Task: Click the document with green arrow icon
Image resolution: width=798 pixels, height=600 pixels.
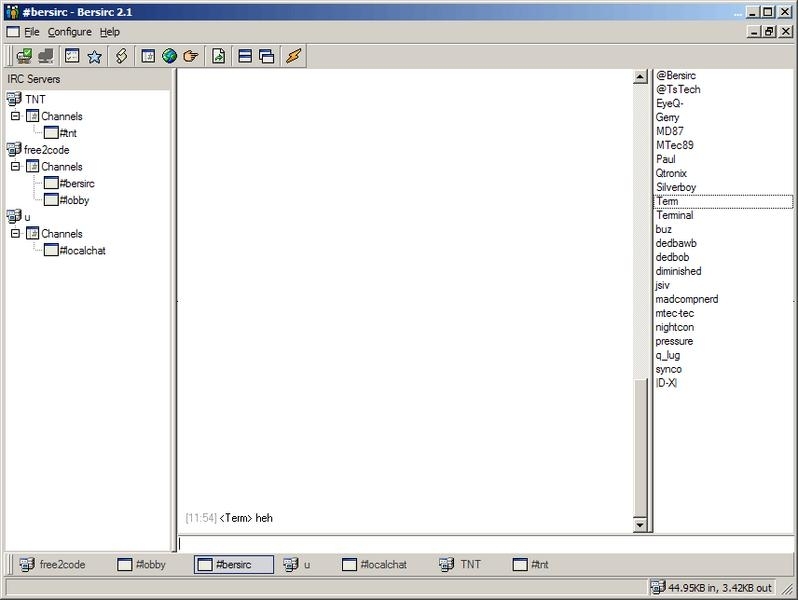Action: [x=218, y=56]
